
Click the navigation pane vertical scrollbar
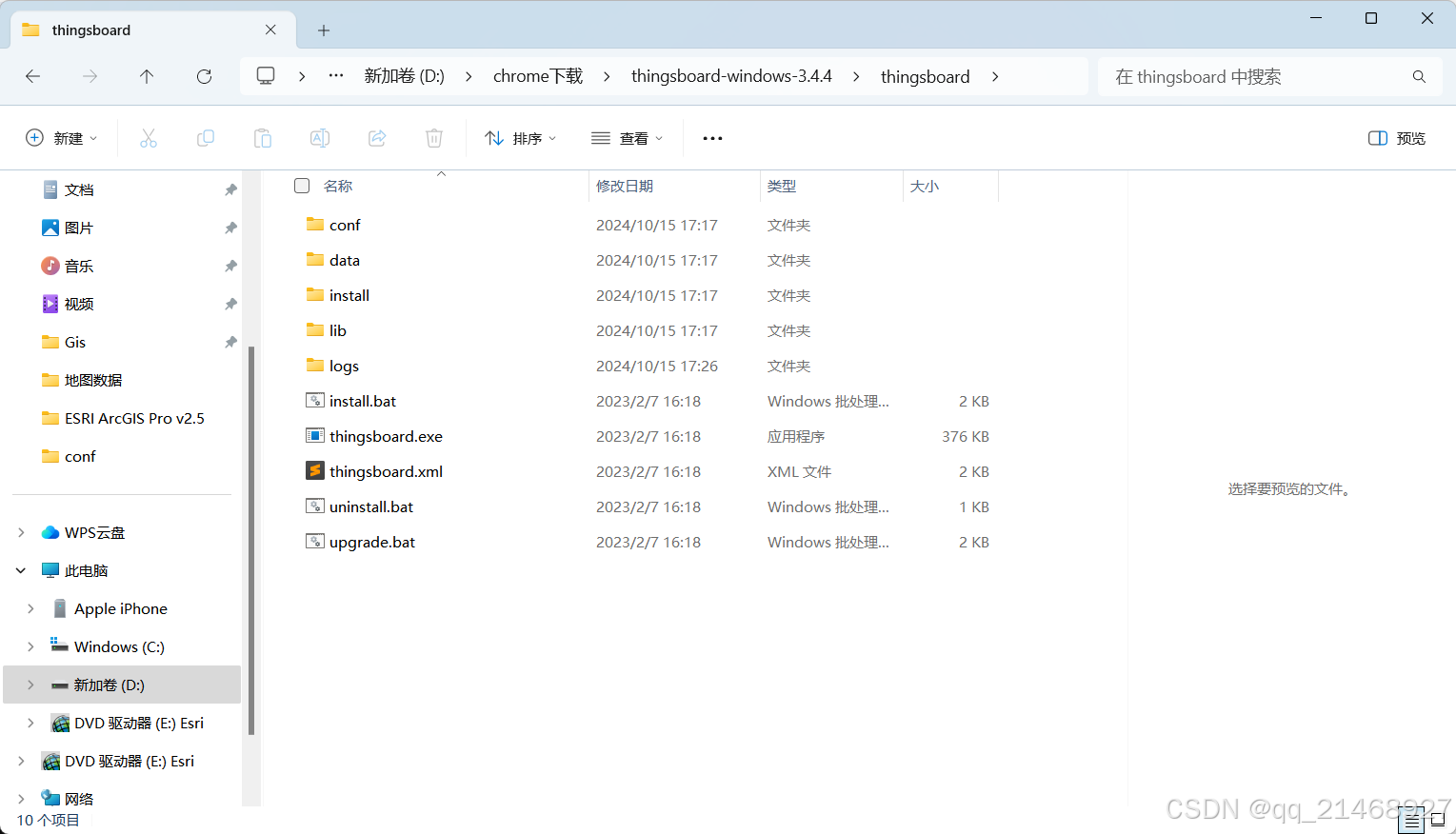click(251, 540)
